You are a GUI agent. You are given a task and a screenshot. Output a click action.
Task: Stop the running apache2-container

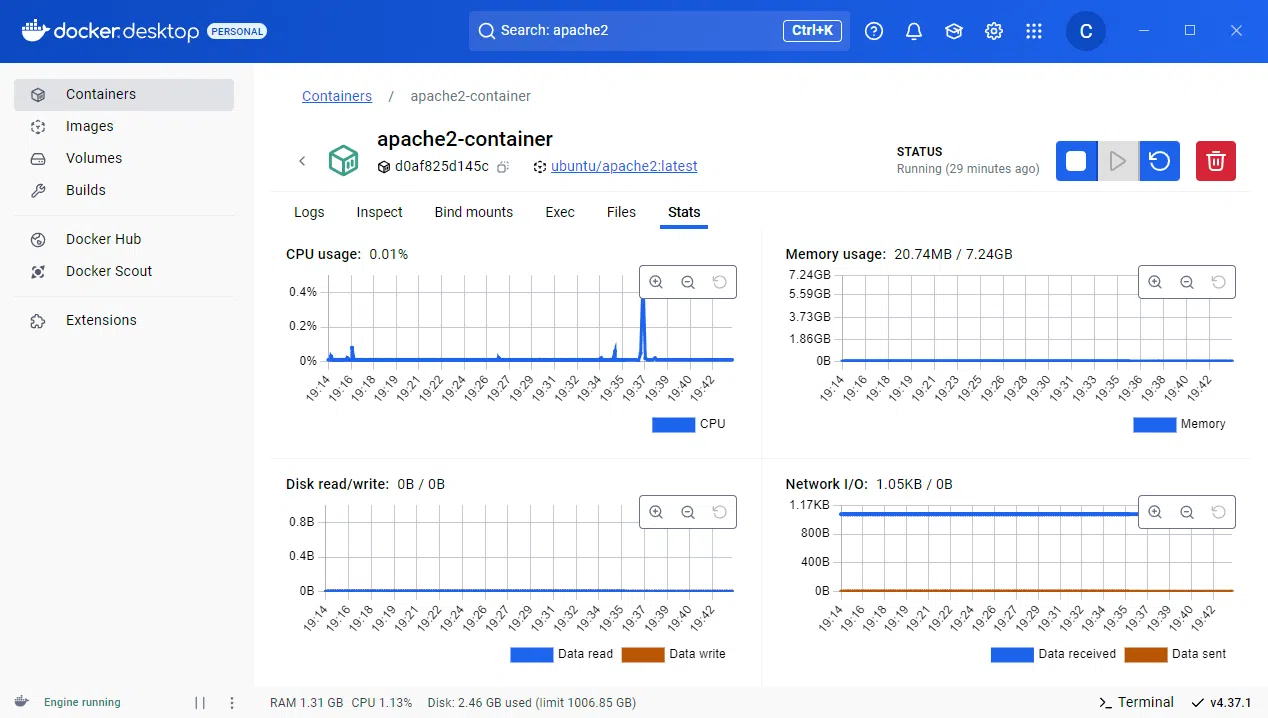click(1076, 160)
